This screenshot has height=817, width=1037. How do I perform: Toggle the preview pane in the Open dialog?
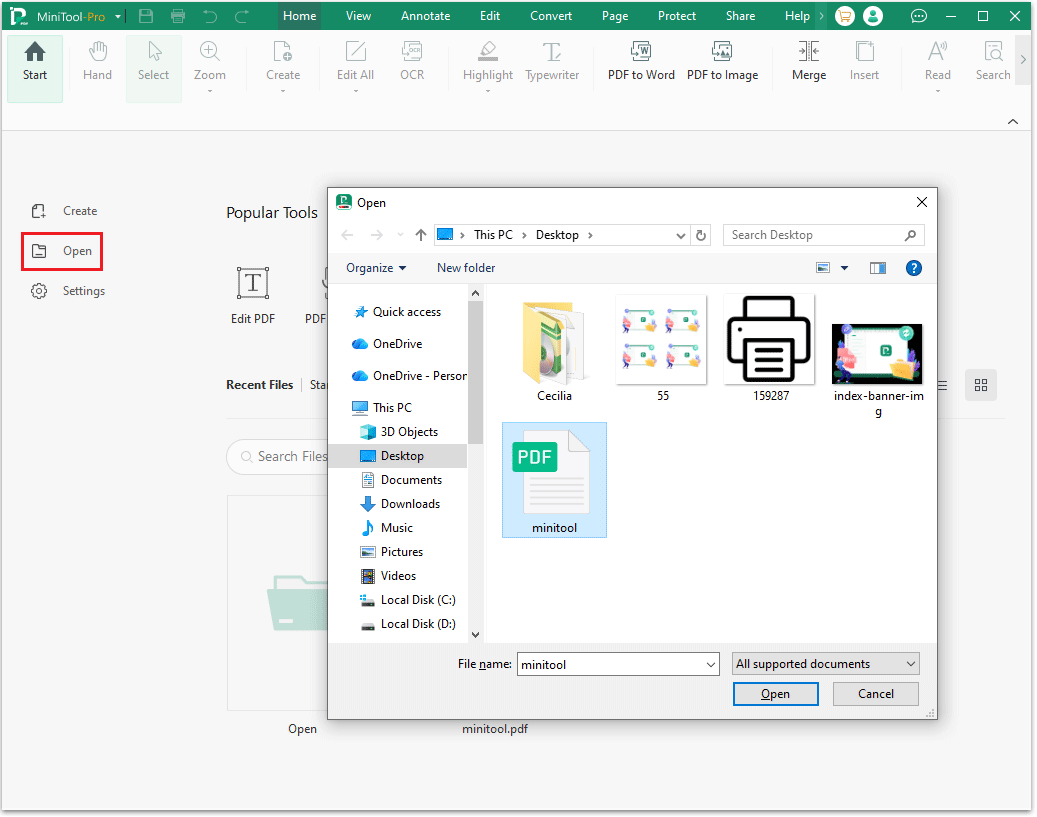tap(878, 267)
